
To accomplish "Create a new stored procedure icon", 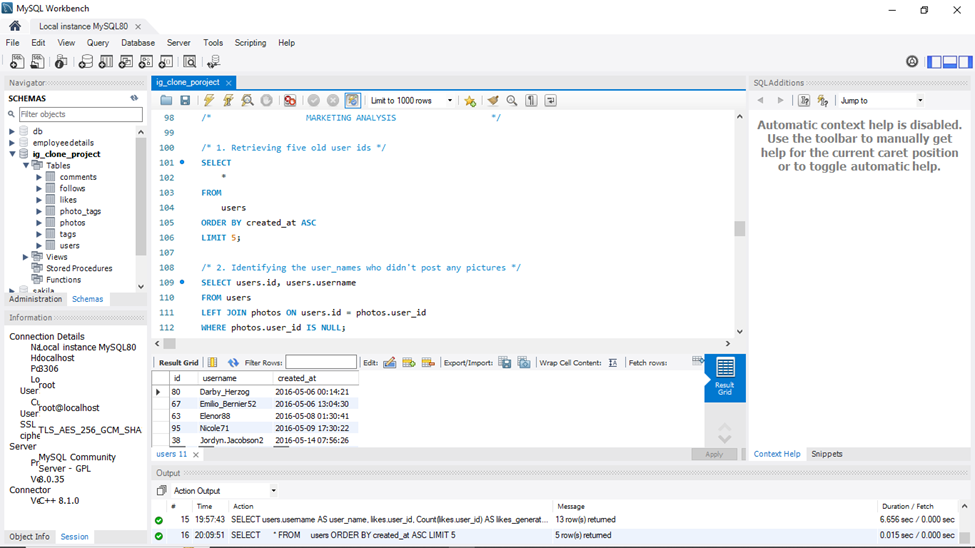I will pos(146,62).
